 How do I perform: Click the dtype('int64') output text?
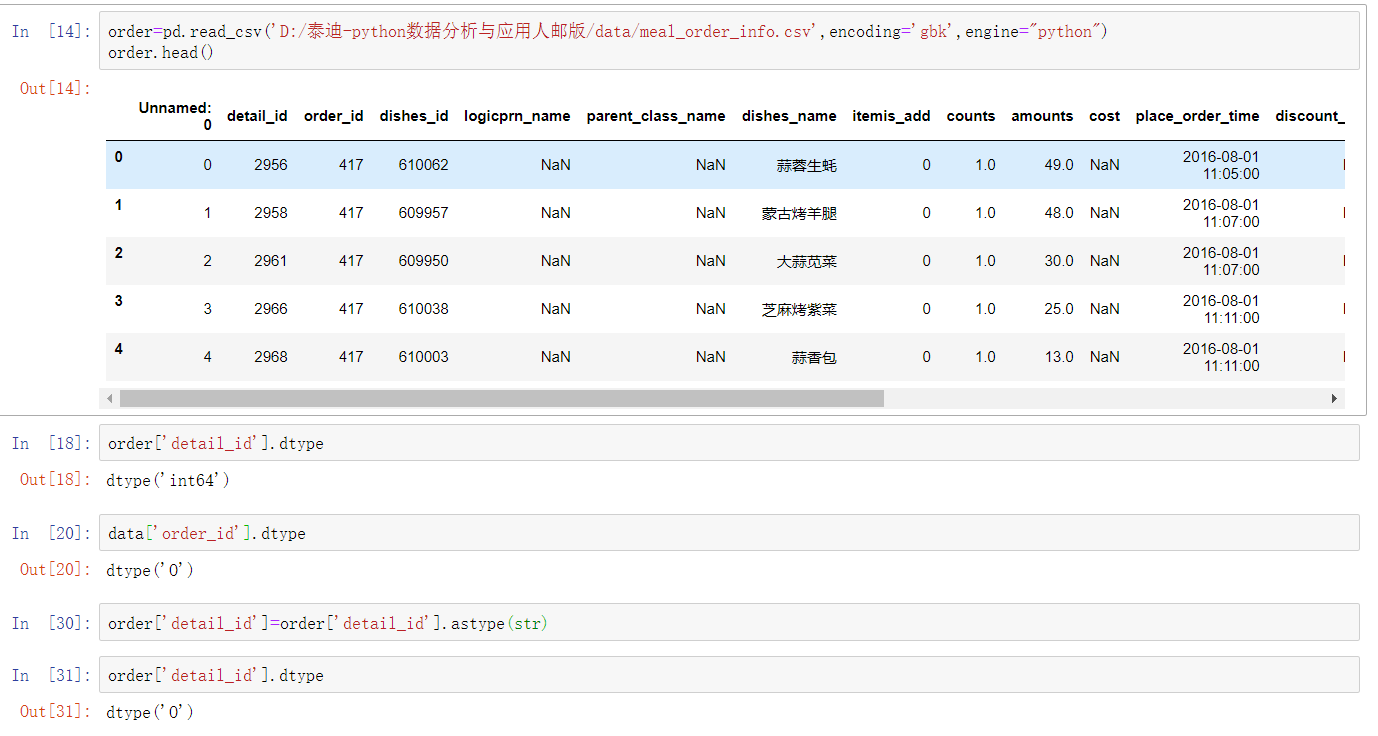pos(168,480)
